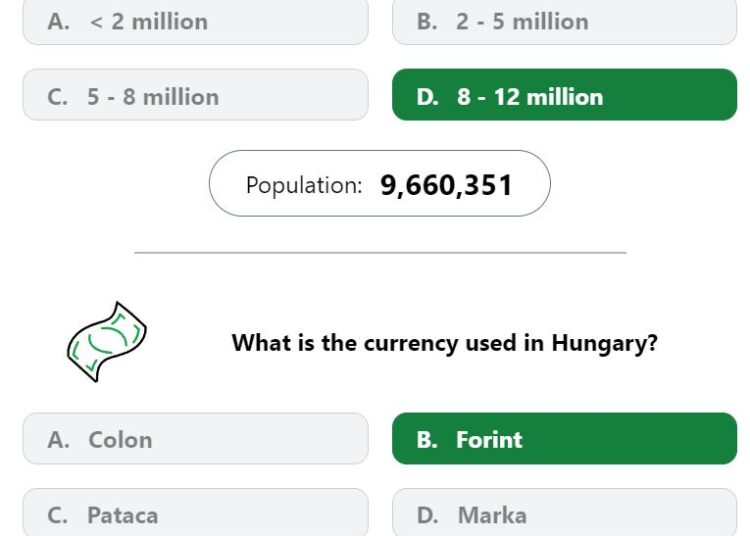Click the Hungary currency question text
750x536 pixels.
[445, 343]
